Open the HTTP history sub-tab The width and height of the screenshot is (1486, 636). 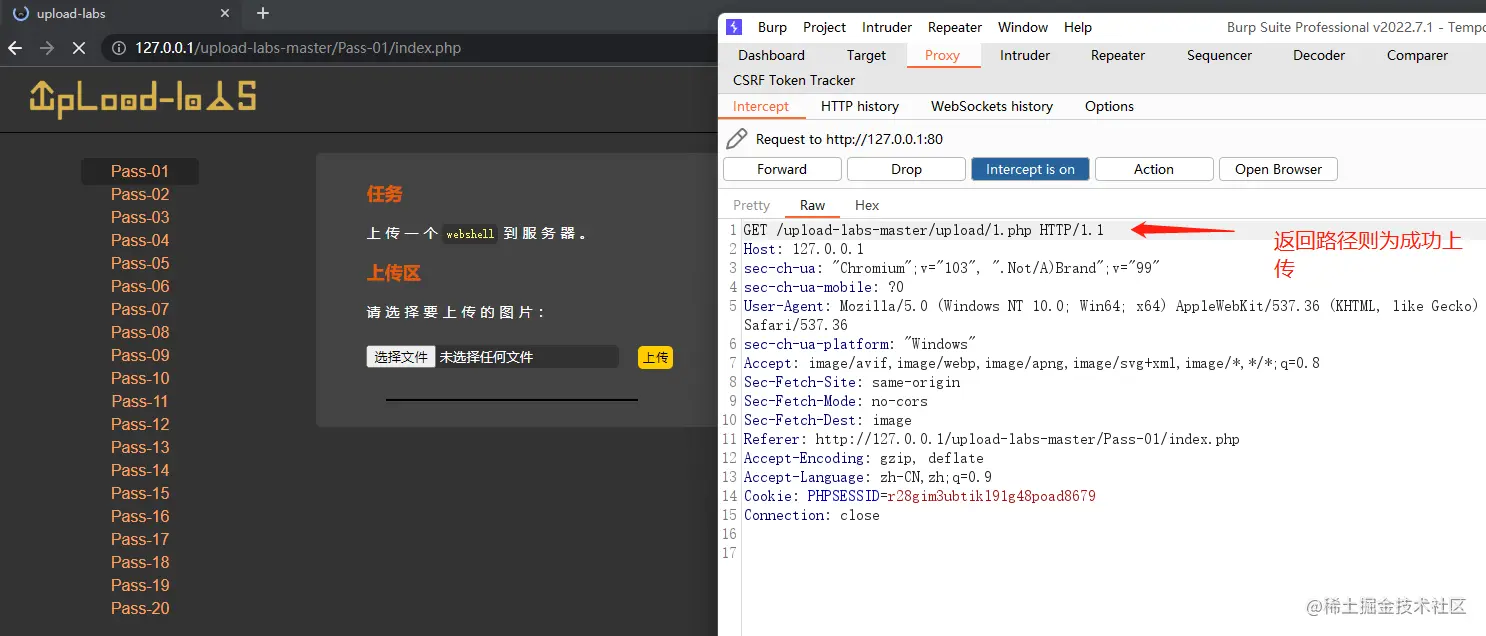[x=860, y=106]
